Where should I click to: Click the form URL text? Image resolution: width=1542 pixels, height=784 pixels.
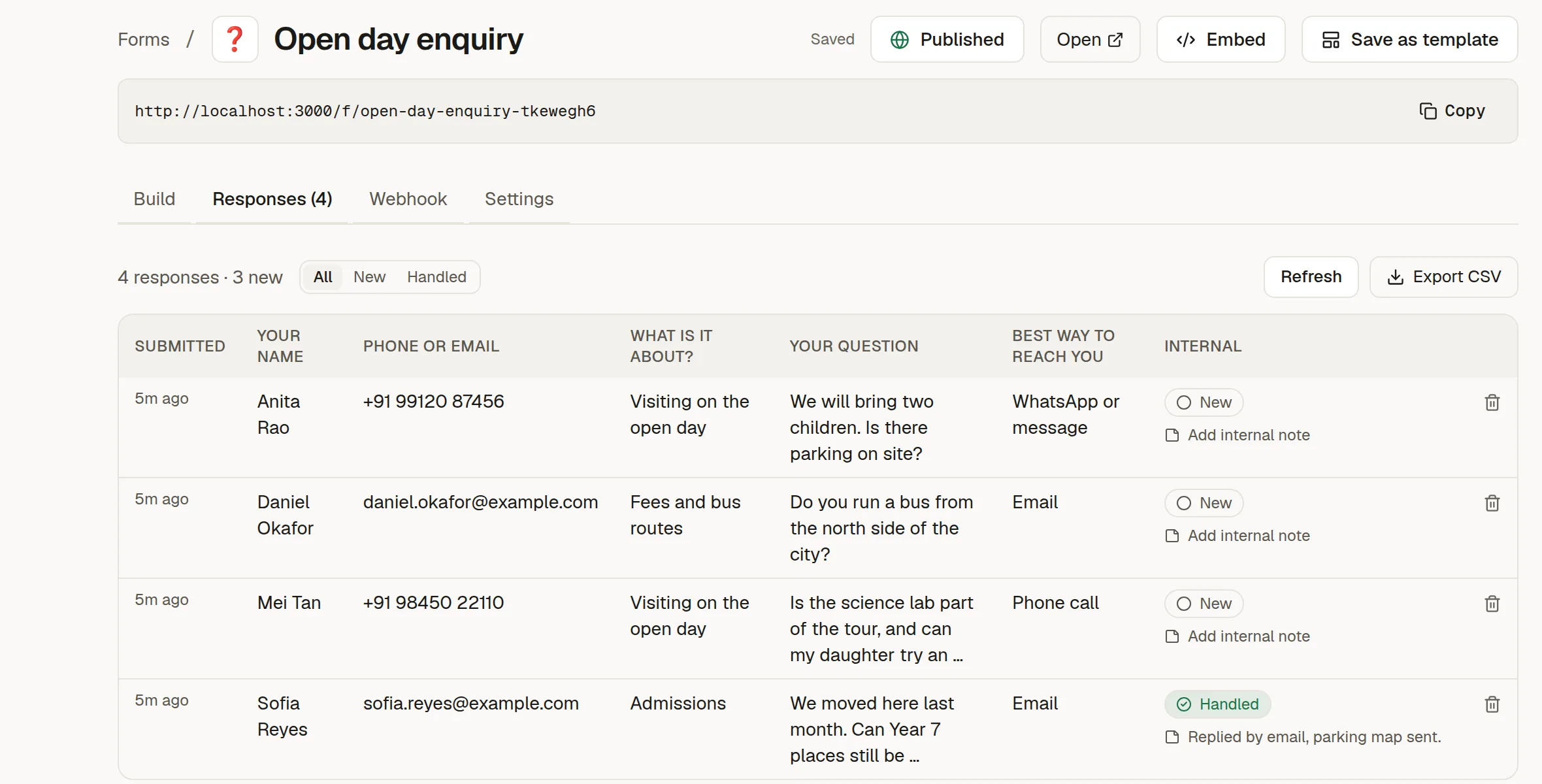pos(365,111)
